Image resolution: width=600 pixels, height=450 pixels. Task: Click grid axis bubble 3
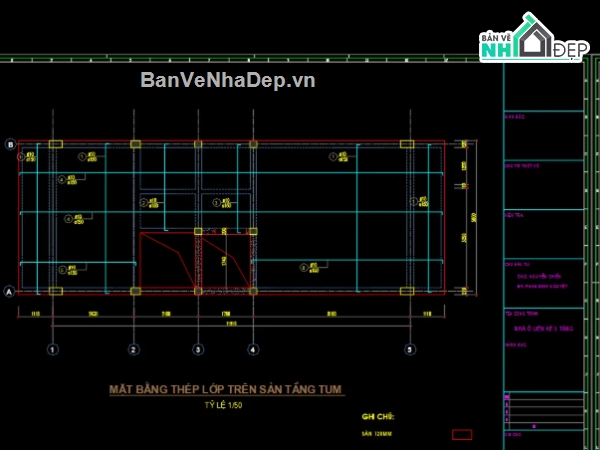coord(198,349)
